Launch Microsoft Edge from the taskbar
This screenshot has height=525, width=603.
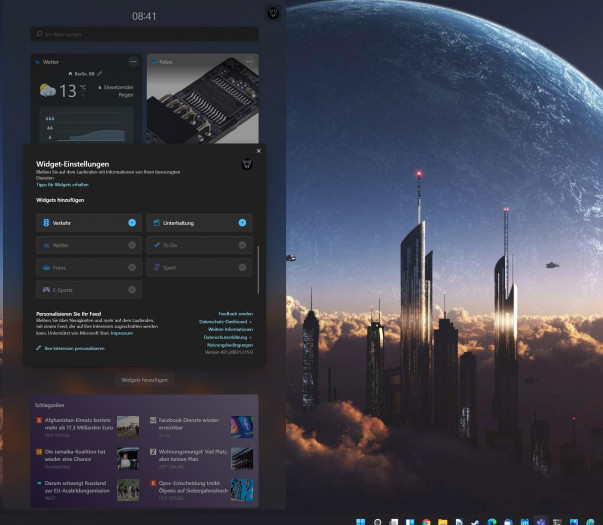click(x=492, y=522)
